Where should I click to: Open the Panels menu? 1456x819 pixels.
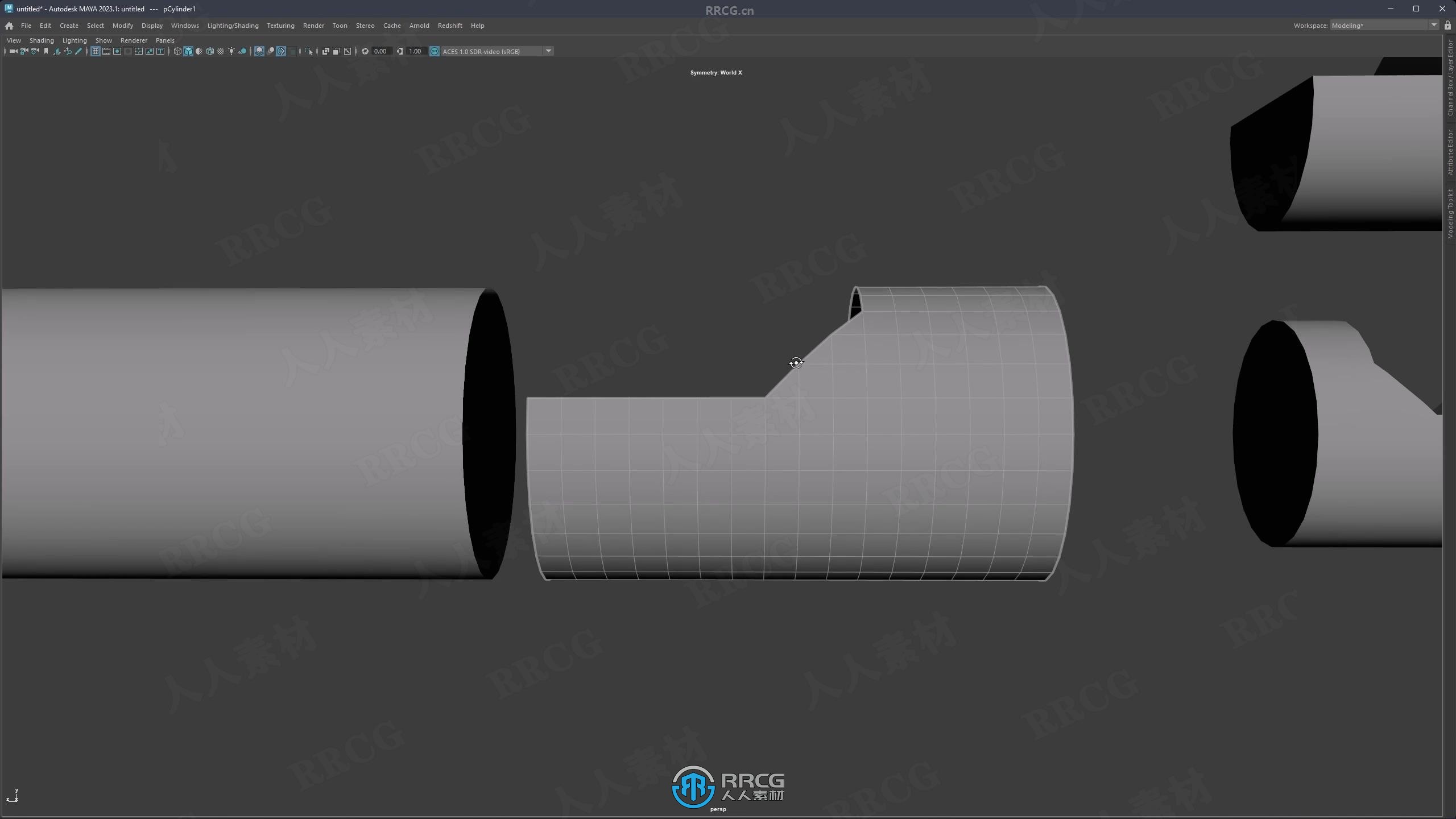click(165, 40)
